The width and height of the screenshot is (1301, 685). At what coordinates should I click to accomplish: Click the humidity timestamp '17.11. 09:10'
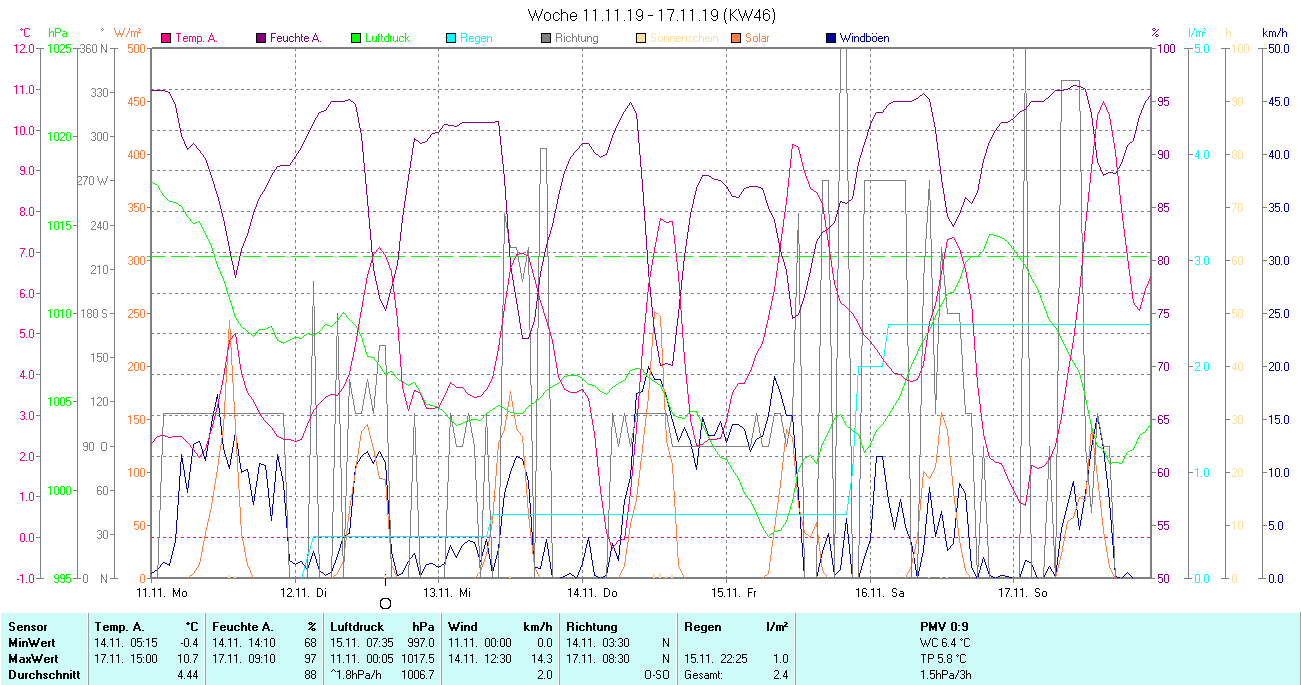244,659
